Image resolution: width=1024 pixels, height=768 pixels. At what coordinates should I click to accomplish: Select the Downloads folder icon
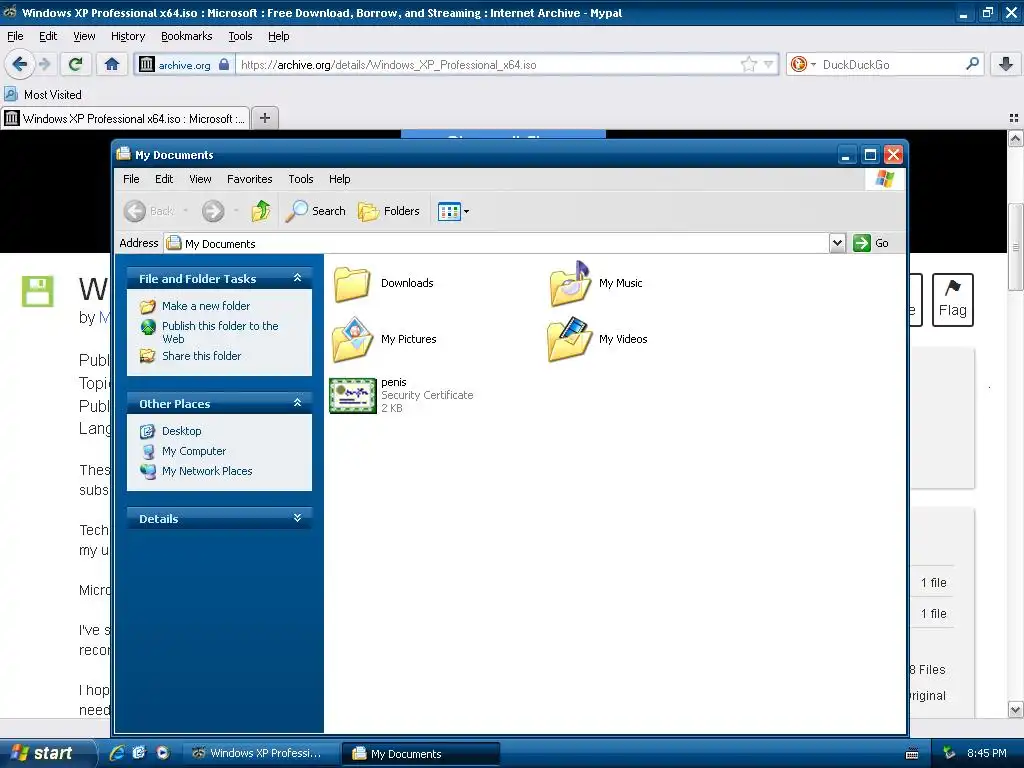coord(352,283)
